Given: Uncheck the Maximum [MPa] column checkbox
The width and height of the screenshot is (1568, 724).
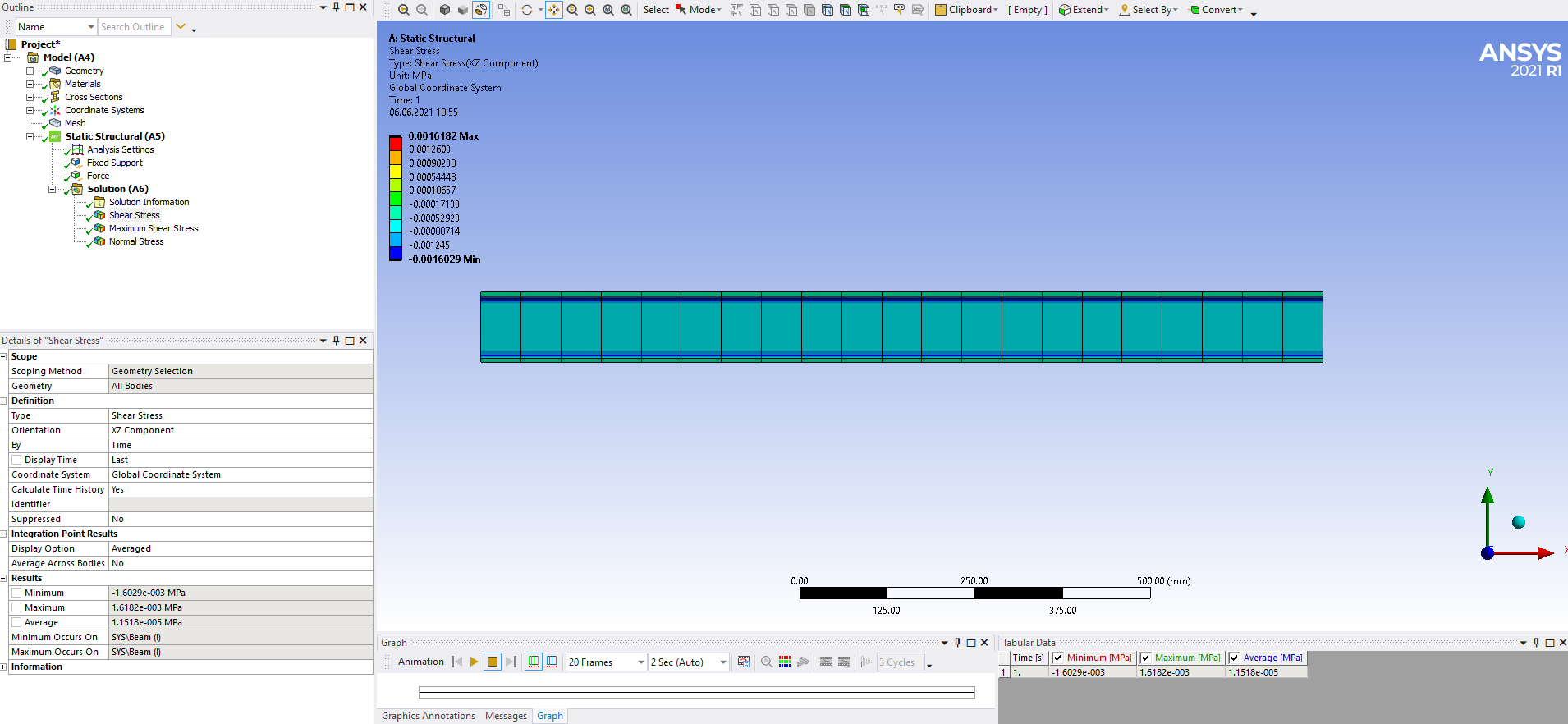Looking at the screenshot, I should pyautogui.click(x=1146, y=658).
